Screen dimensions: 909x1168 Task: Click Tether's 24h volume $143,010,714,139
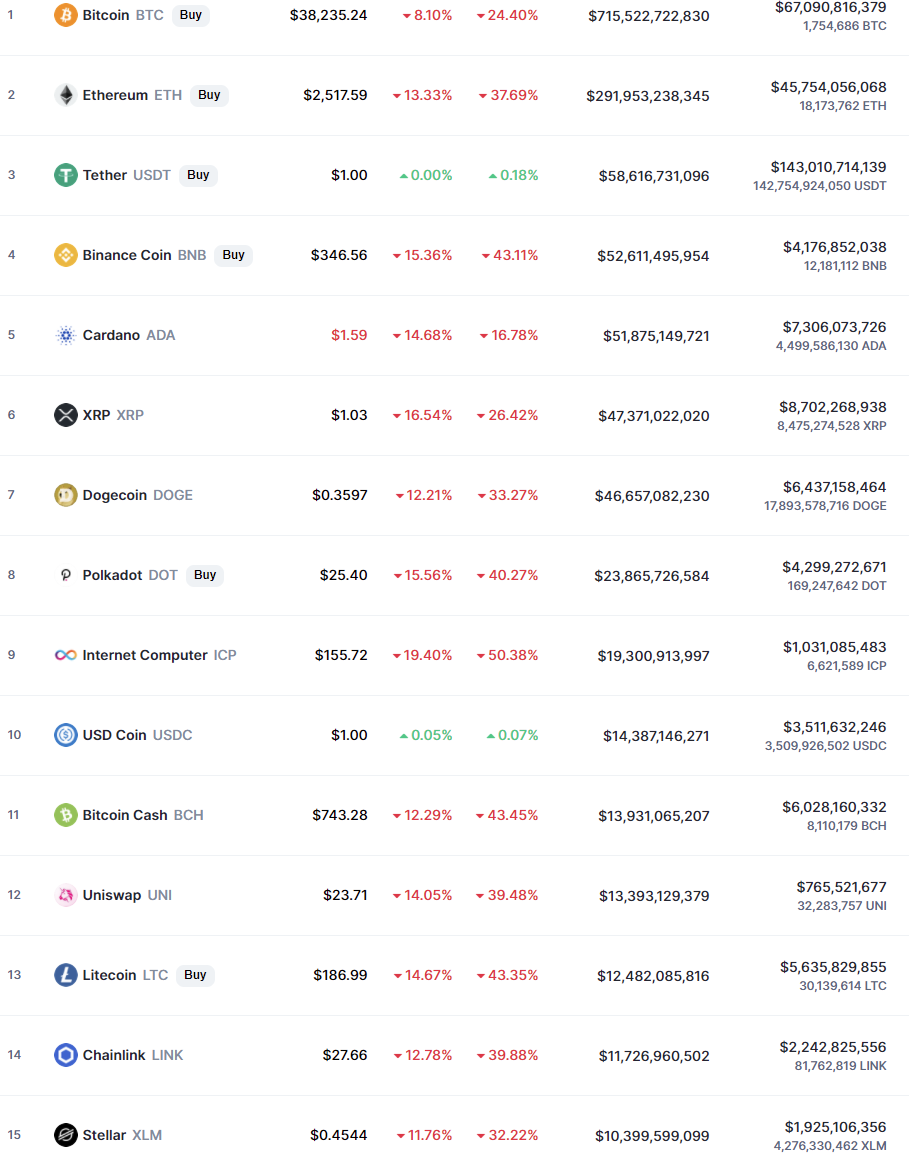[828, 167]
